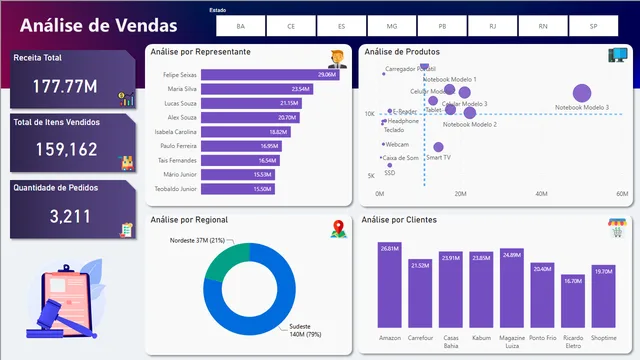Image resolution: width=640 pixels, height=360 pixels.
Task: Click the E-Reader scatter point
Action: [390, 111]
